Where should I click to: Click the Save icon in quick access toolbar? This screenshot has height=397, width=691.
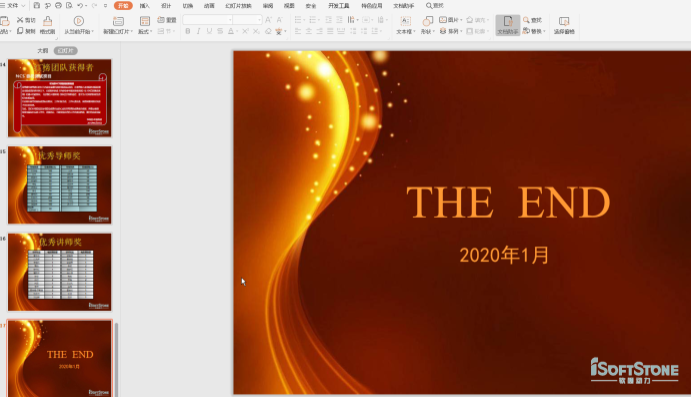point(37,6)
